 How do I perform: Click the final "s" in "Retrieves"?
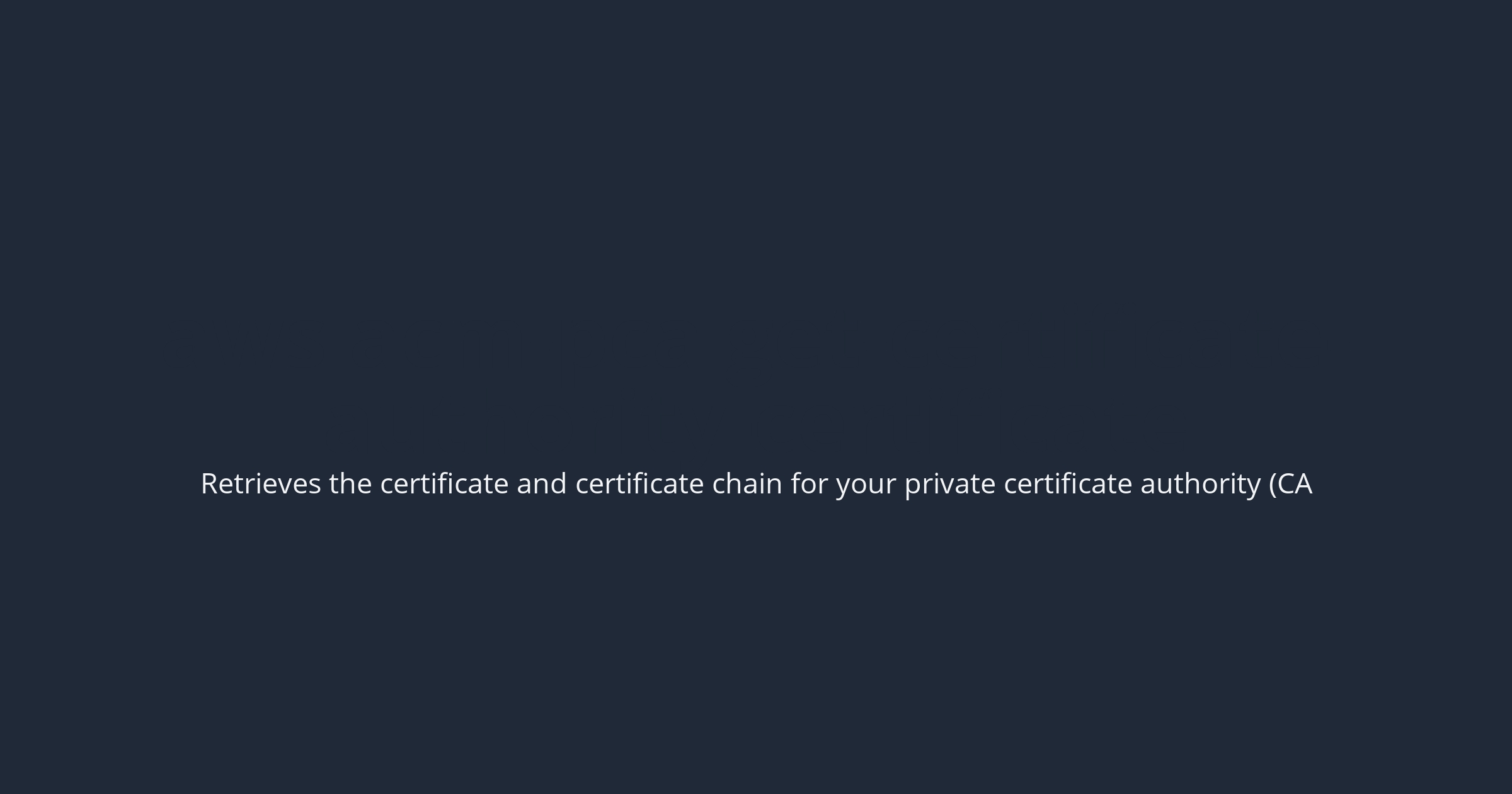click(315, 485)
